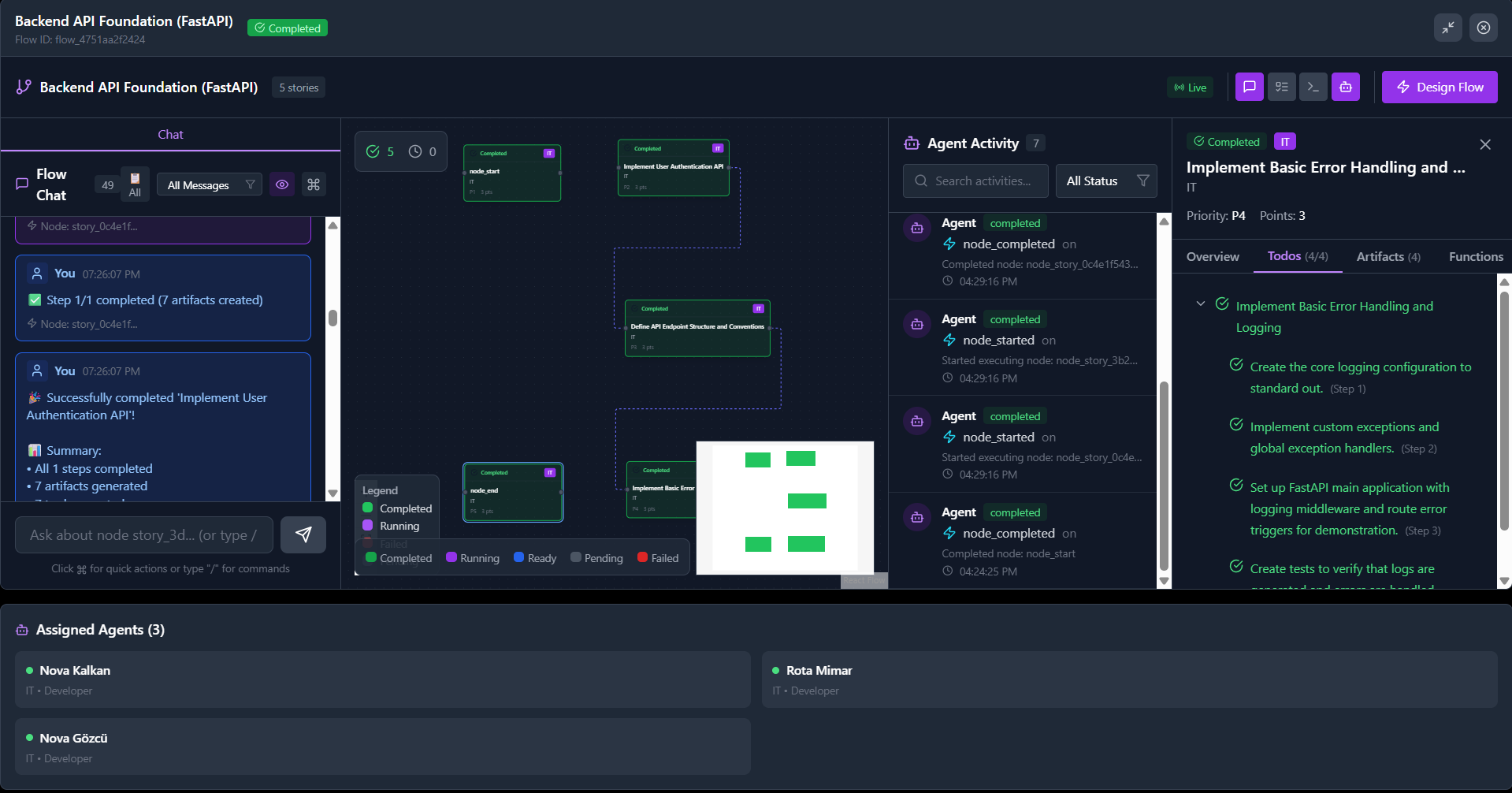1512x793 pixels.
Task: Open the Nova Kalkan agent card
Action: (383, 679)
